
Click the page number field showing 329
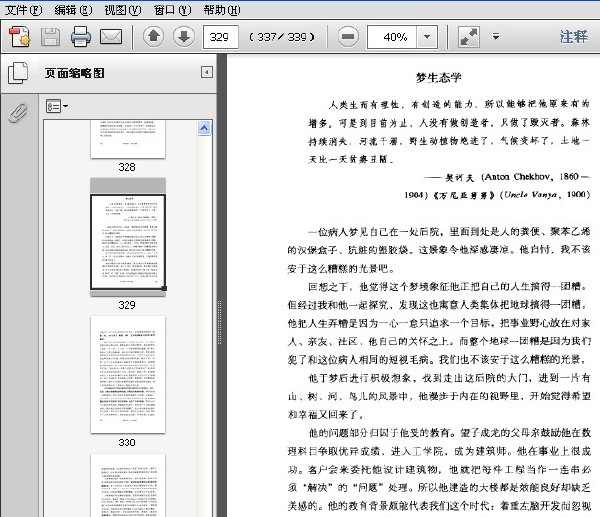221,37
